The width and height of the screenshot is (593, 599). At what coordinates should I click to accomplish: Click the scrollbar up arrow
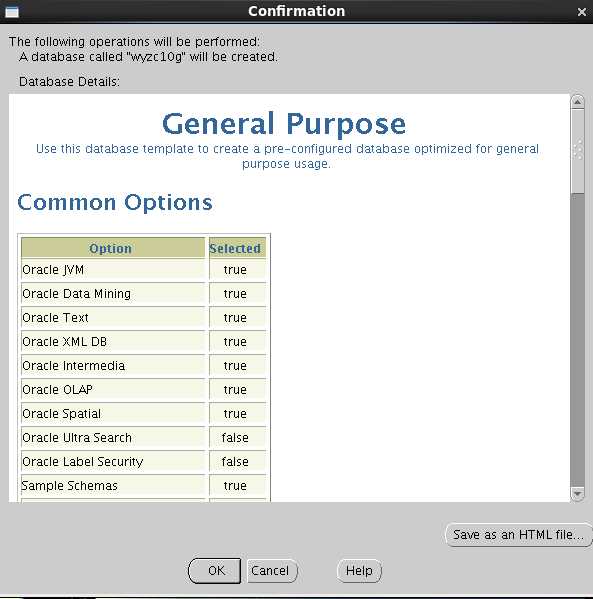[x=577, y=102]
